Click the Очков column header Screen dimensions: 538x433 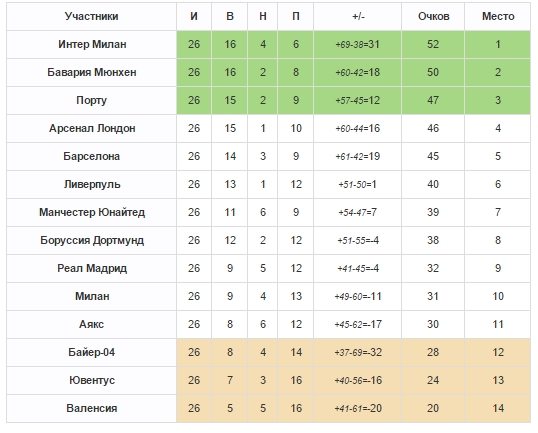[x=433, y=16]
